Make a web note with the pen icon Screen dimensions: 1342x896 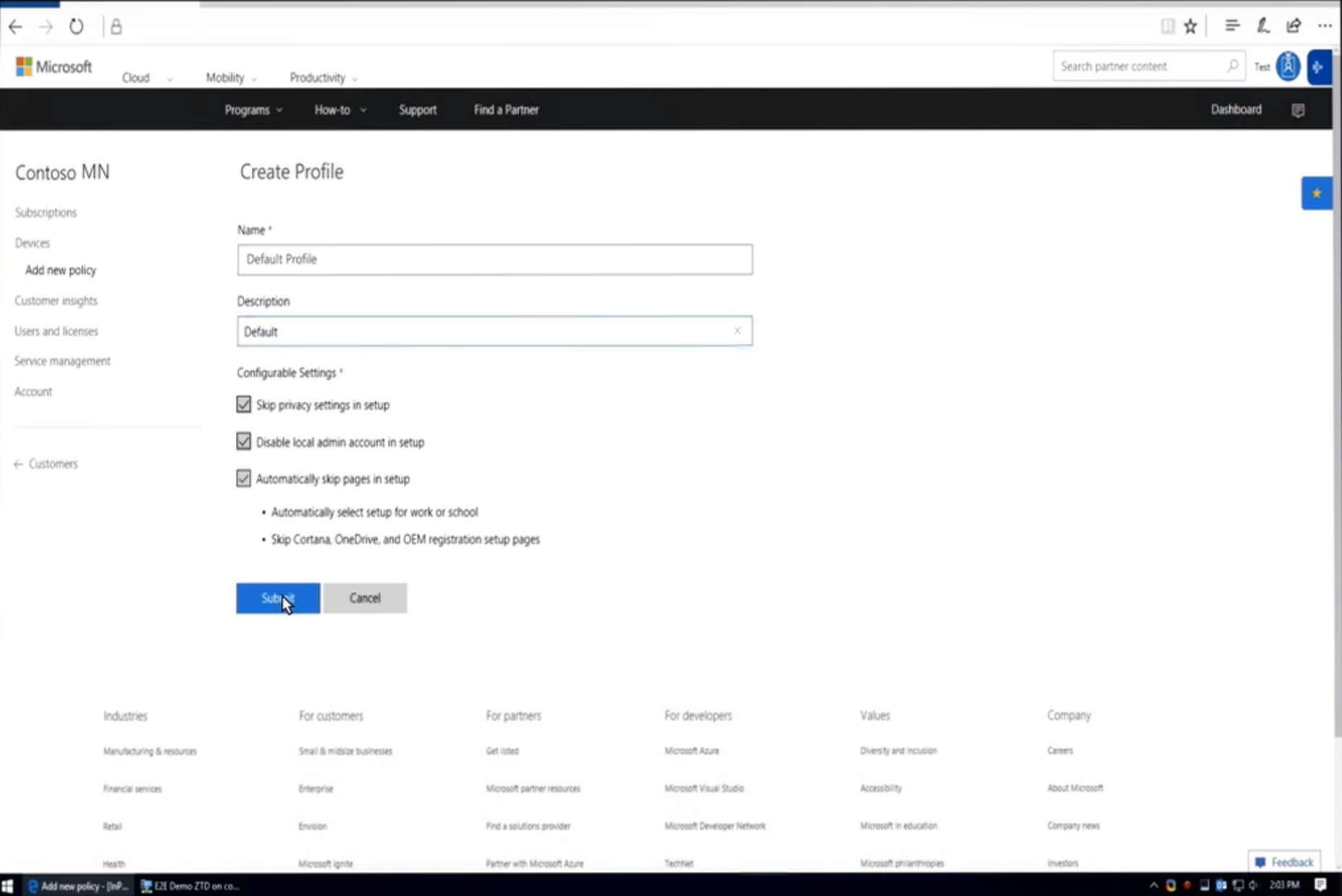pos(1263,26)
